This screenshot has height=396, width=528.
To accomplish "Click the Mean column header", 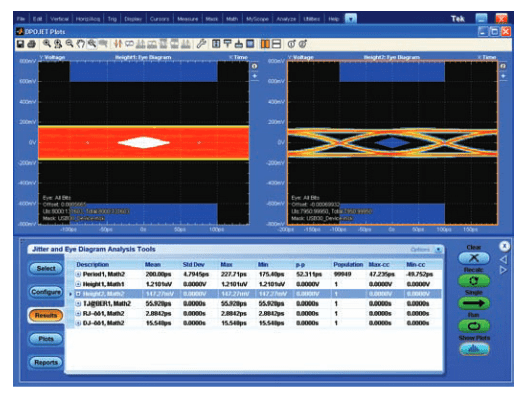I will coord(153,264).
